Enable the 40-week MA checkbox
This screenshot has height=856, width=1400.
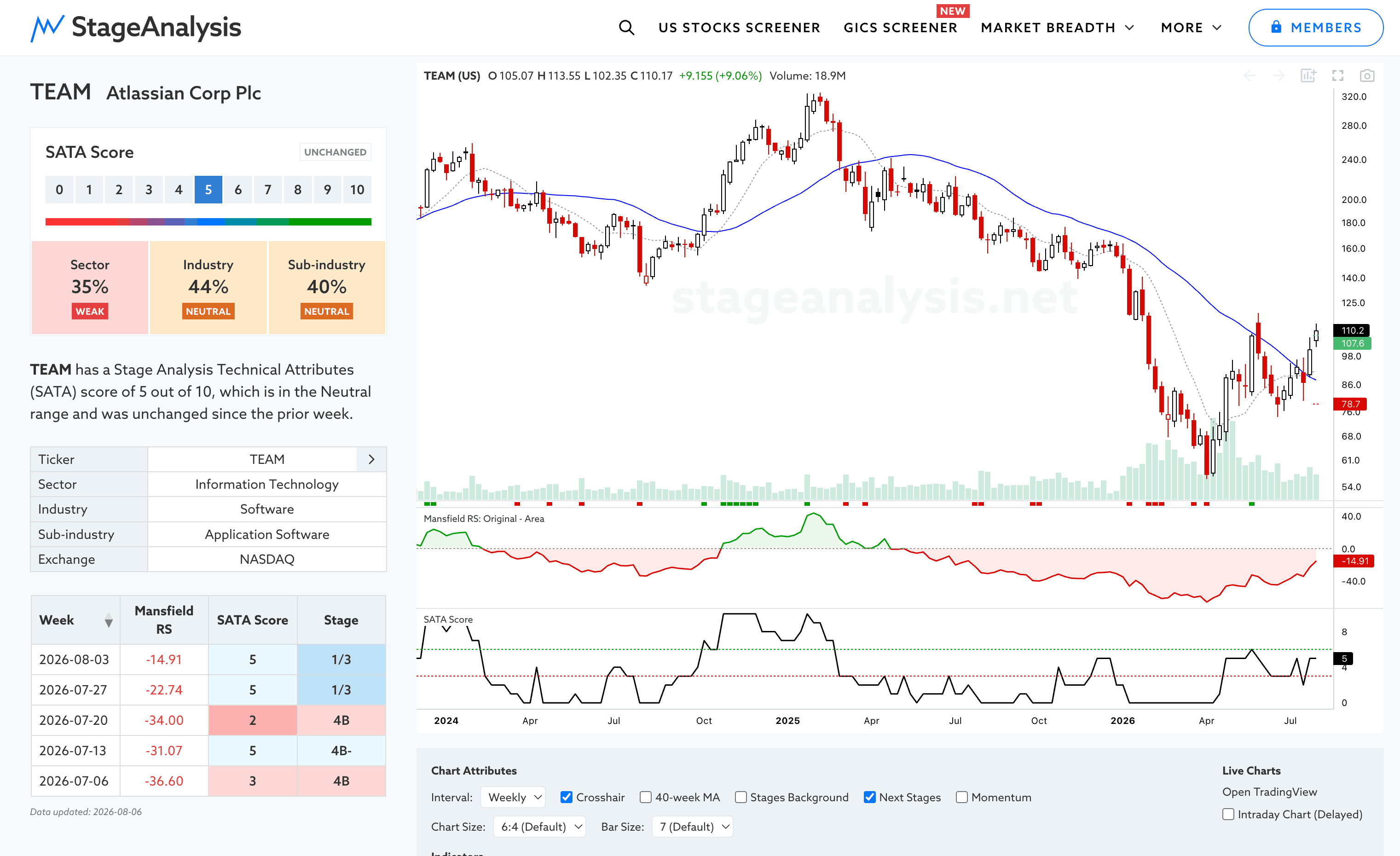[x=645, y=797]
